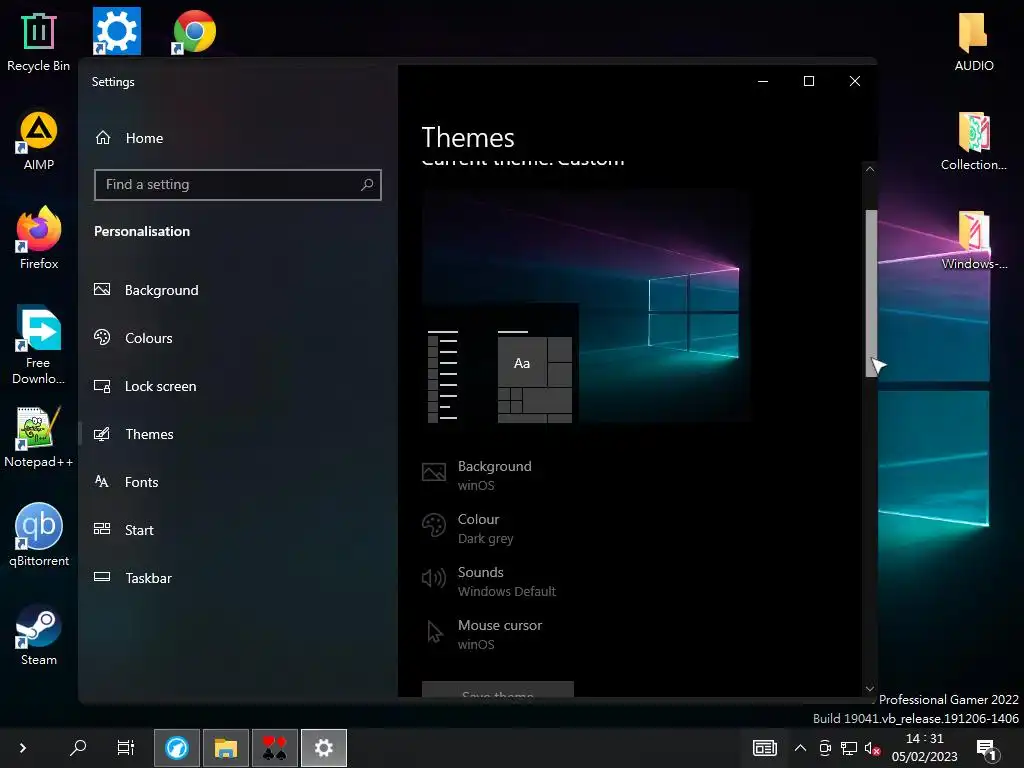Open the AIMP desktop shortcut
The width and height of the screenshot is (1024, 768).
click(38, 141)
